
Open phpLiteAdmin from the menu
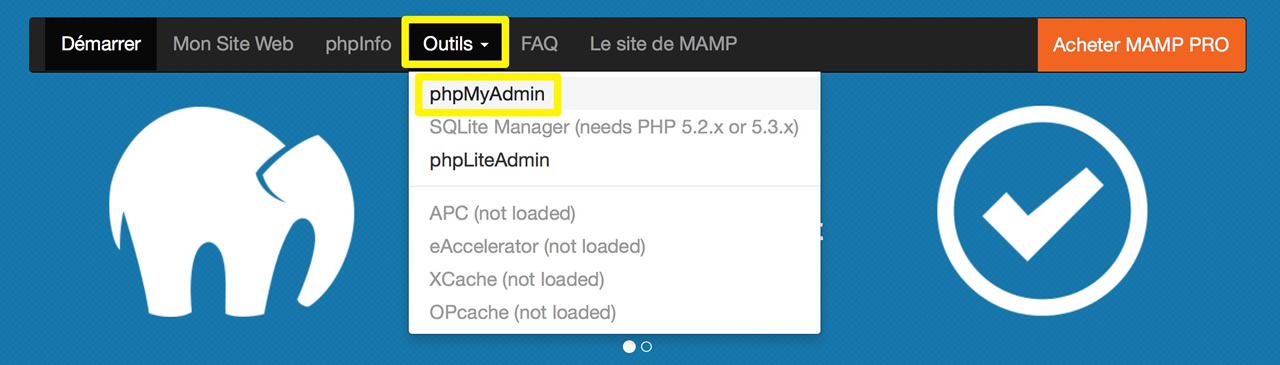point(614,160)
